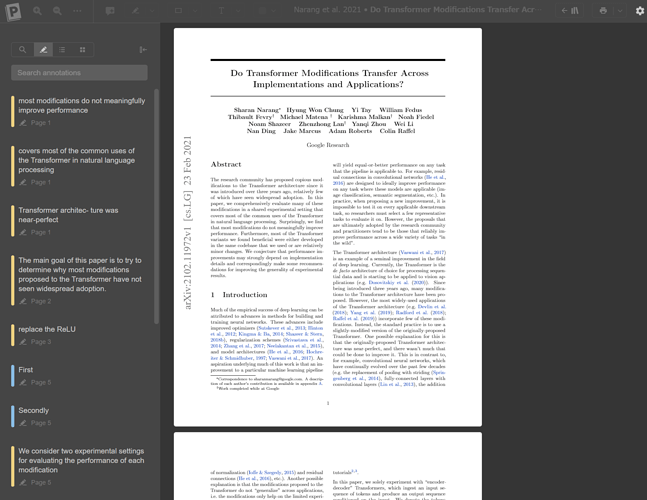Zoom in on the PDF

38,11
